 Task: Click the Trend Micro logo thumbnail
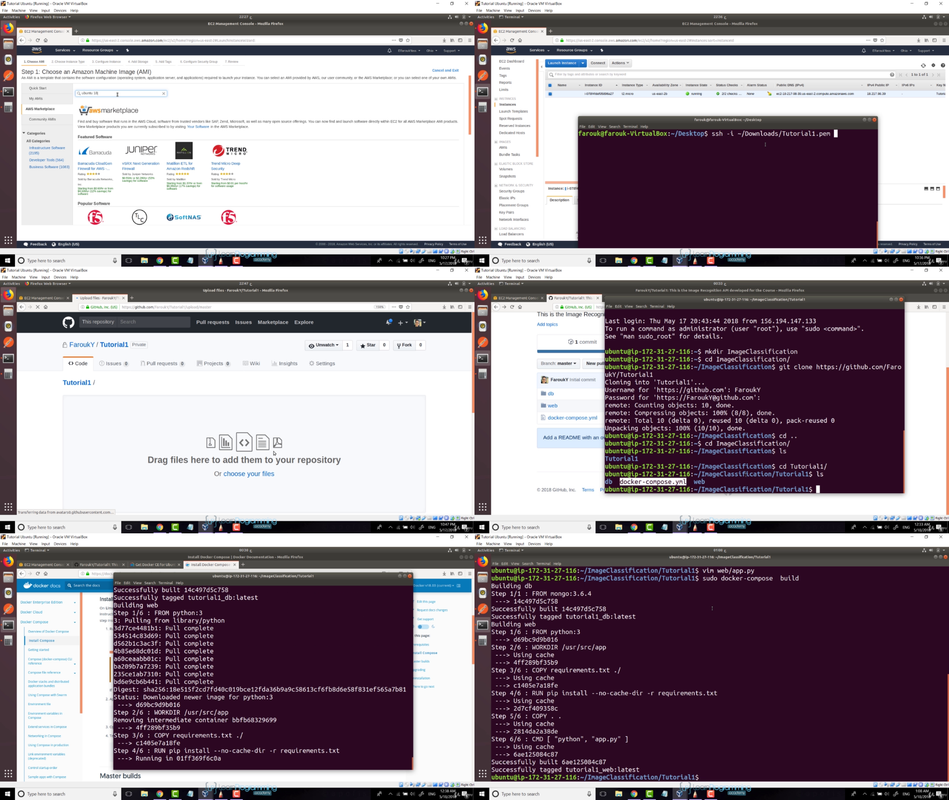pos(229,150)
